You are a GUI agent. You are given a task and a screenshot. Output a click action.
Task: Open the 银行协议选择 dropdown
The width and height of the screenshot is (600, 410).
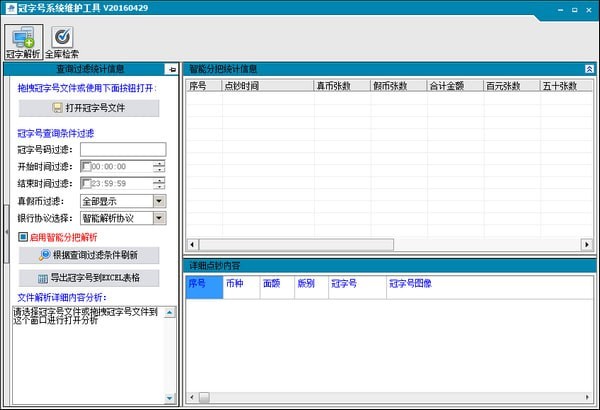159,218
